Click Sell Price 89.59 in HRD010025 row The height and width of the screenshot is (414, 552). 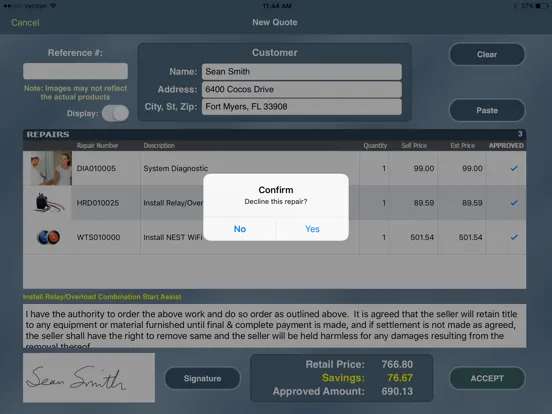(424, 203)
